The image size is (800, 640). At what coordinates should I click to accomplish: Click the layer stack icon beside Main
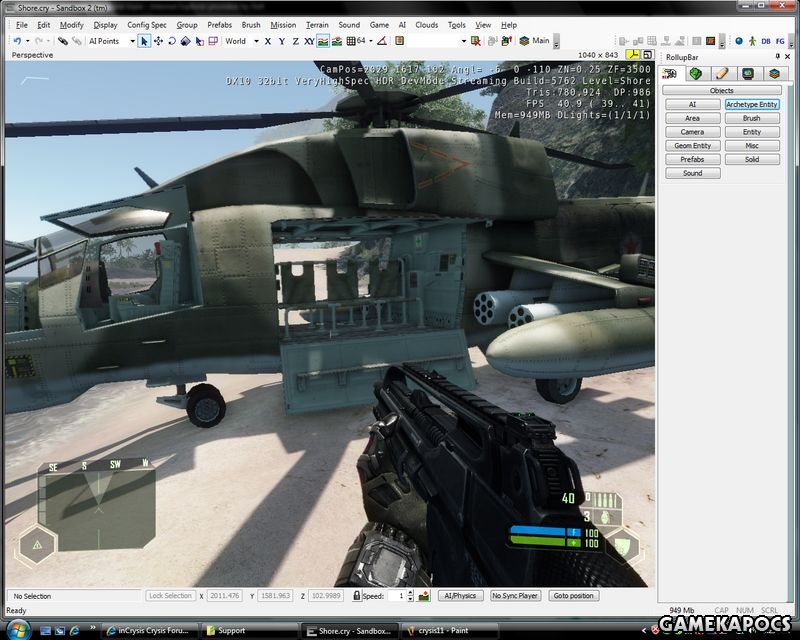pyautogui.click(x=524, y=41)
